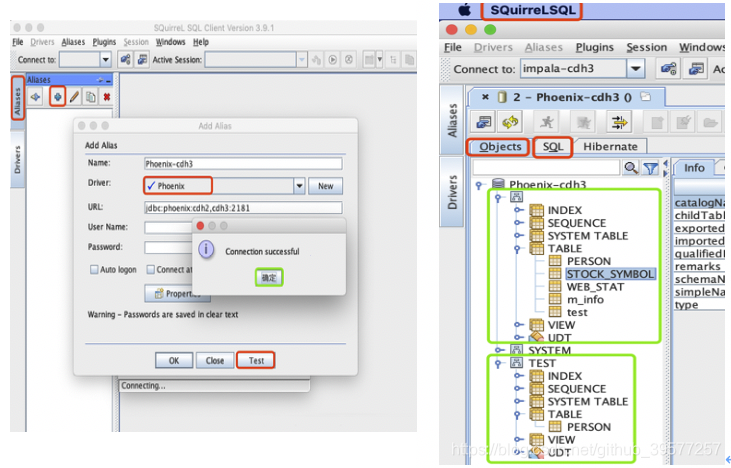
Task: Open Session menu beside impala-cdh3 window's Plugins
Action: point(646,47)
